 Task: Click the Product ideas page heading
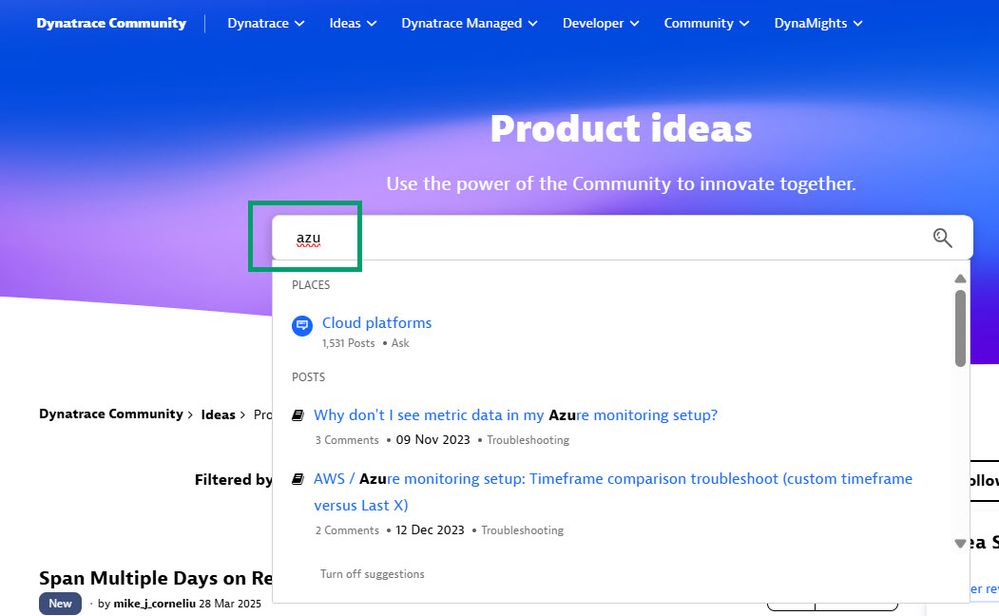(621, 129)
